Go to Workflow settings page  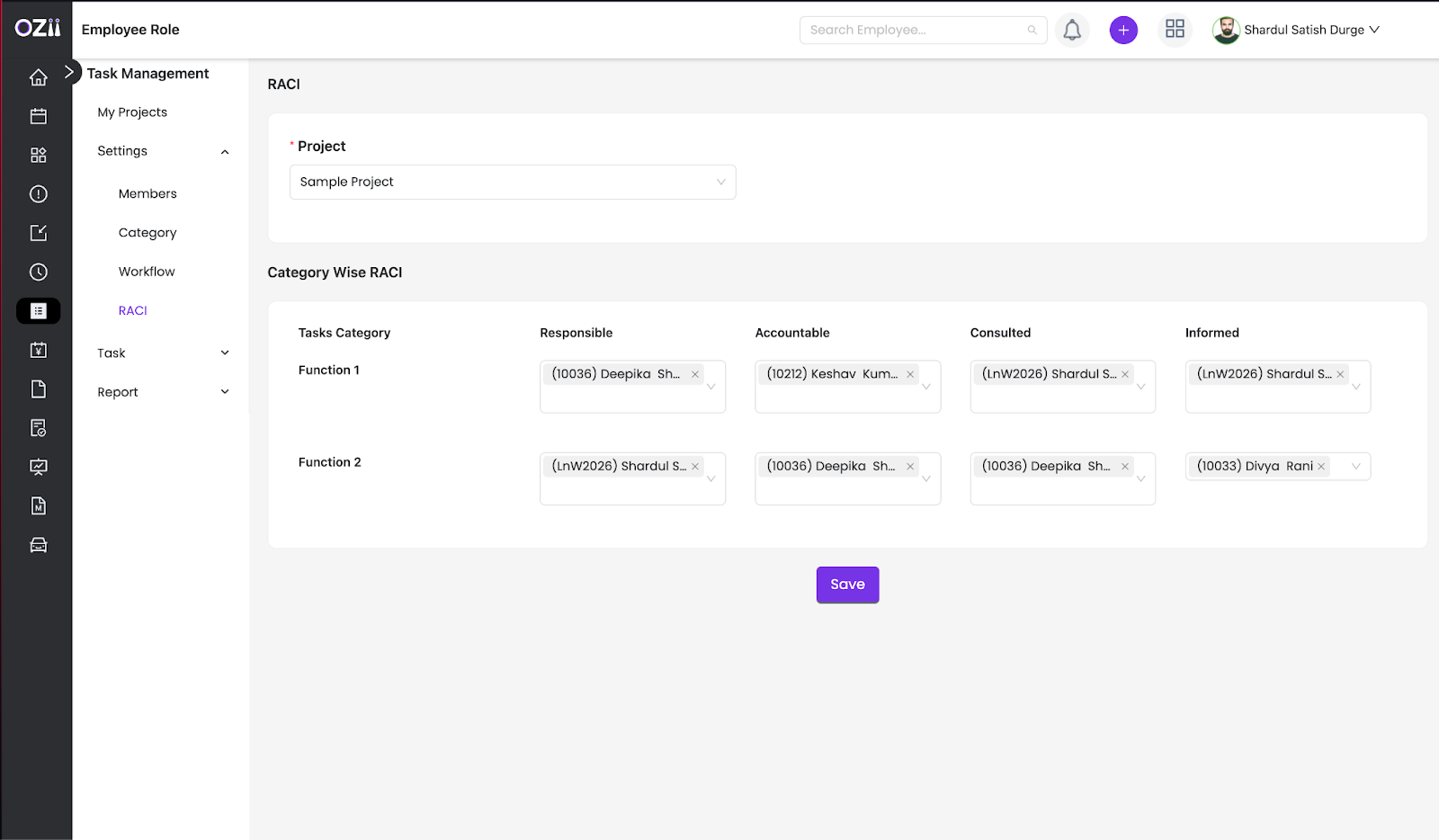(147, 272)
